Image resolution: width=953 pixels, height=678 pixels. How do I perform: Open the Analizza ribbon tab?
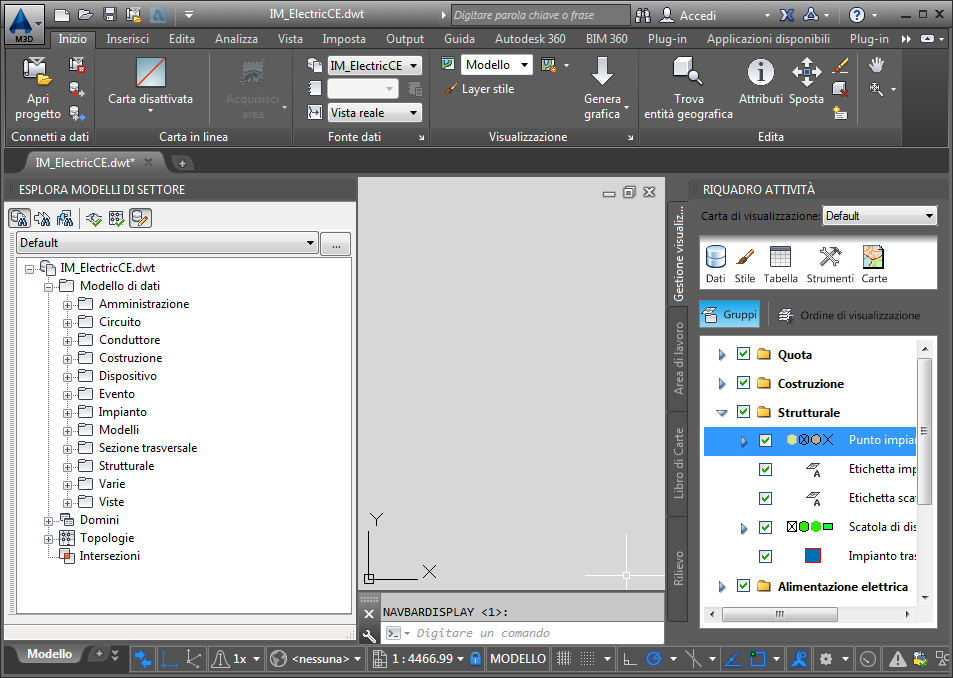click(x=236, y=39)
